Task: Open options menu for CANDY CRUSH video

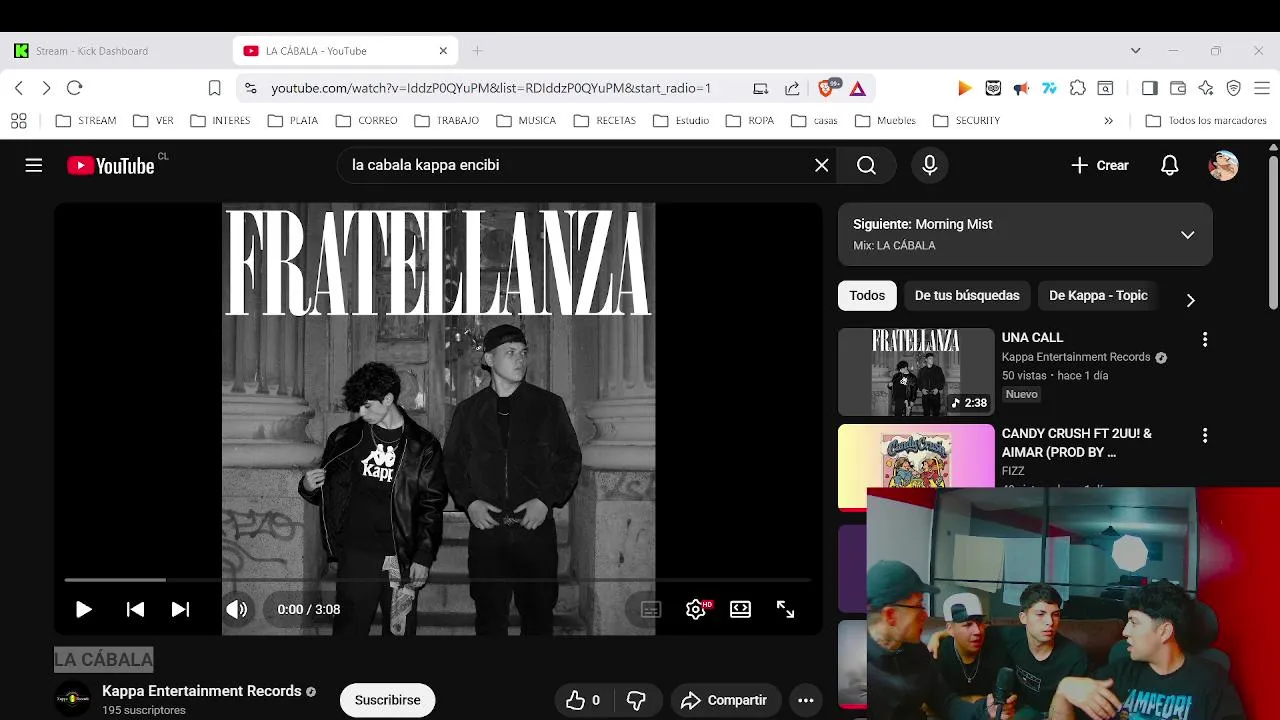Action: click(x=1204, y=436)
